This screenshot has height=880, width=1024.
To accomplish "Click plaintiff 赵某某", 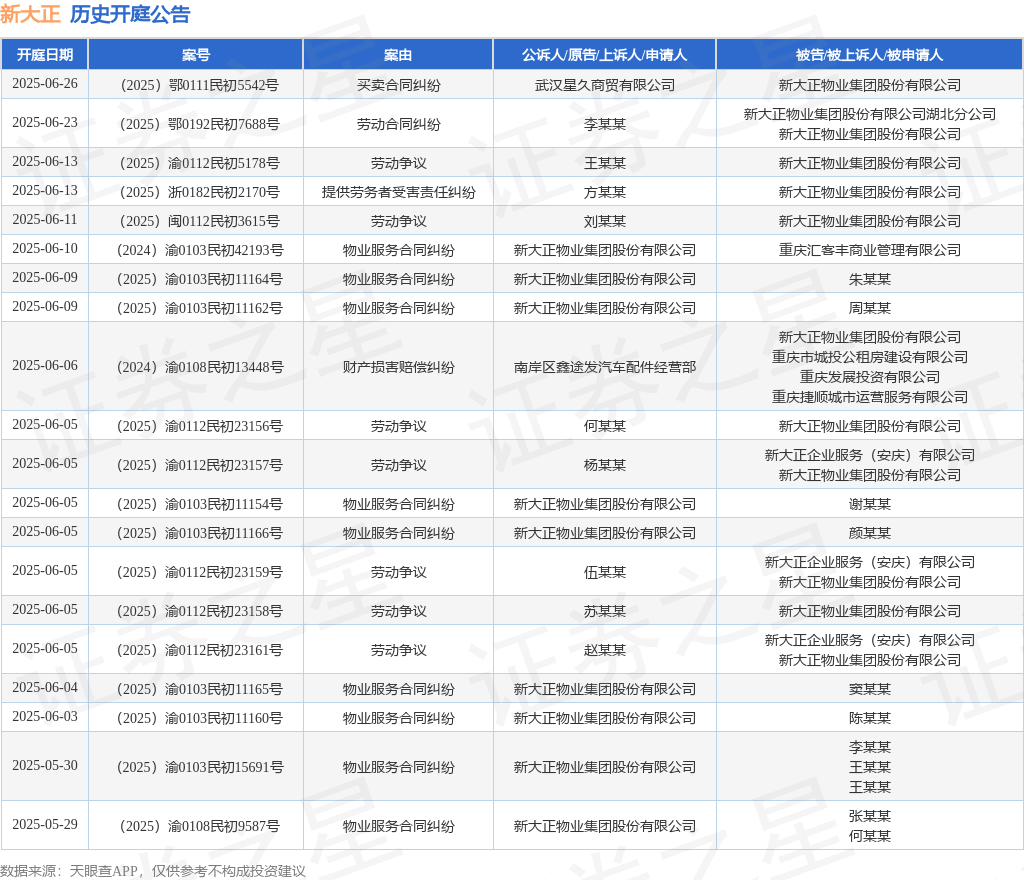I will pos(605,650).
